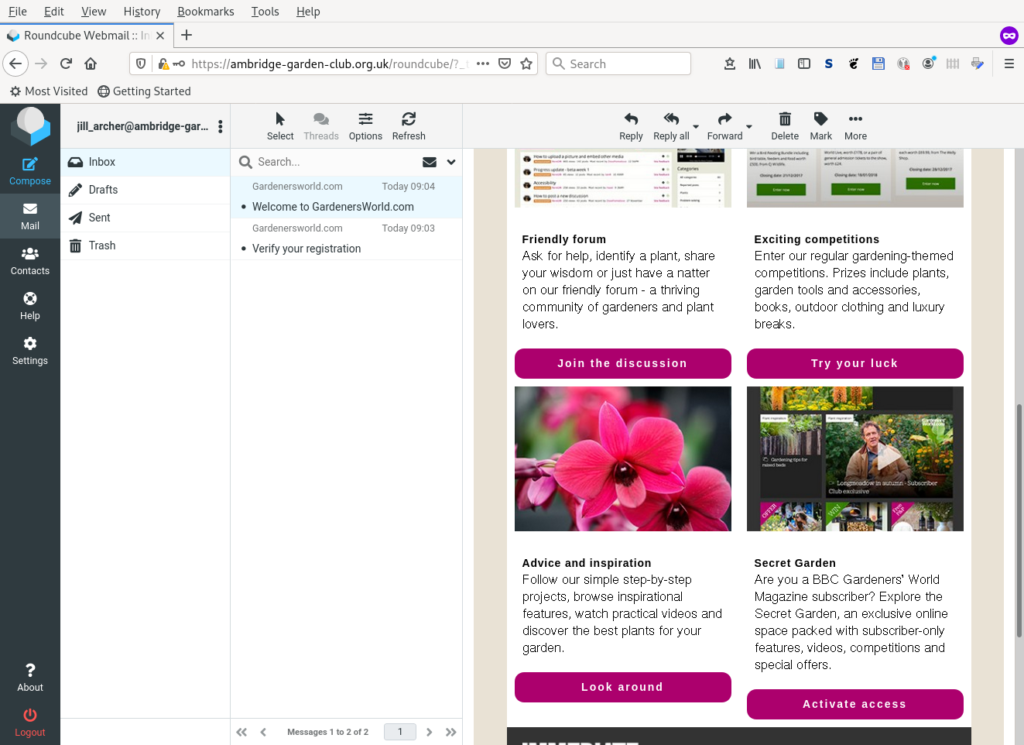Click the browser Search box
Viewport: 1024px width, 745px height.
pos(618,63)
